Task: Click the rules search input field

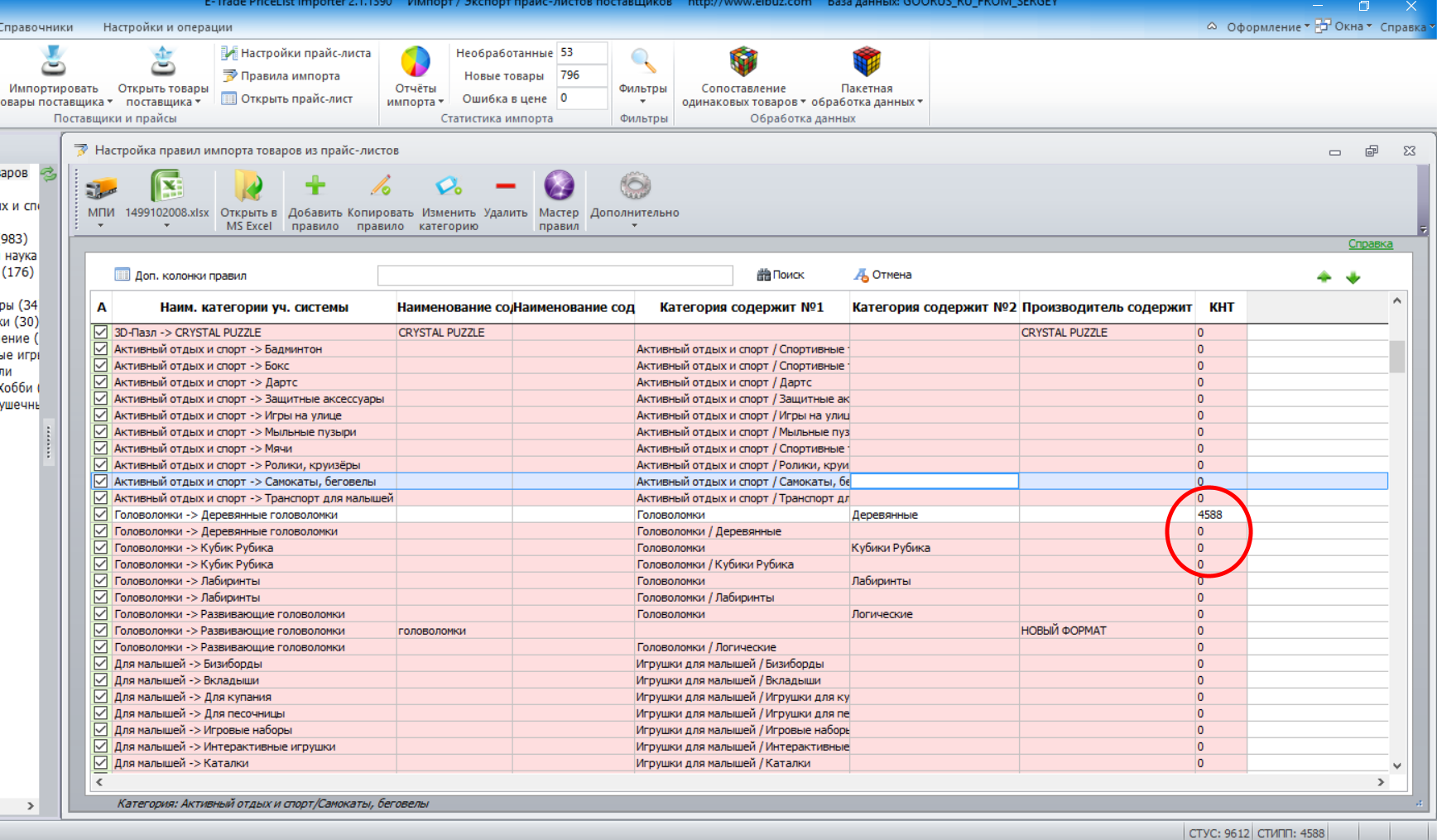Action: pyautogui.click(x=555, y=275)
